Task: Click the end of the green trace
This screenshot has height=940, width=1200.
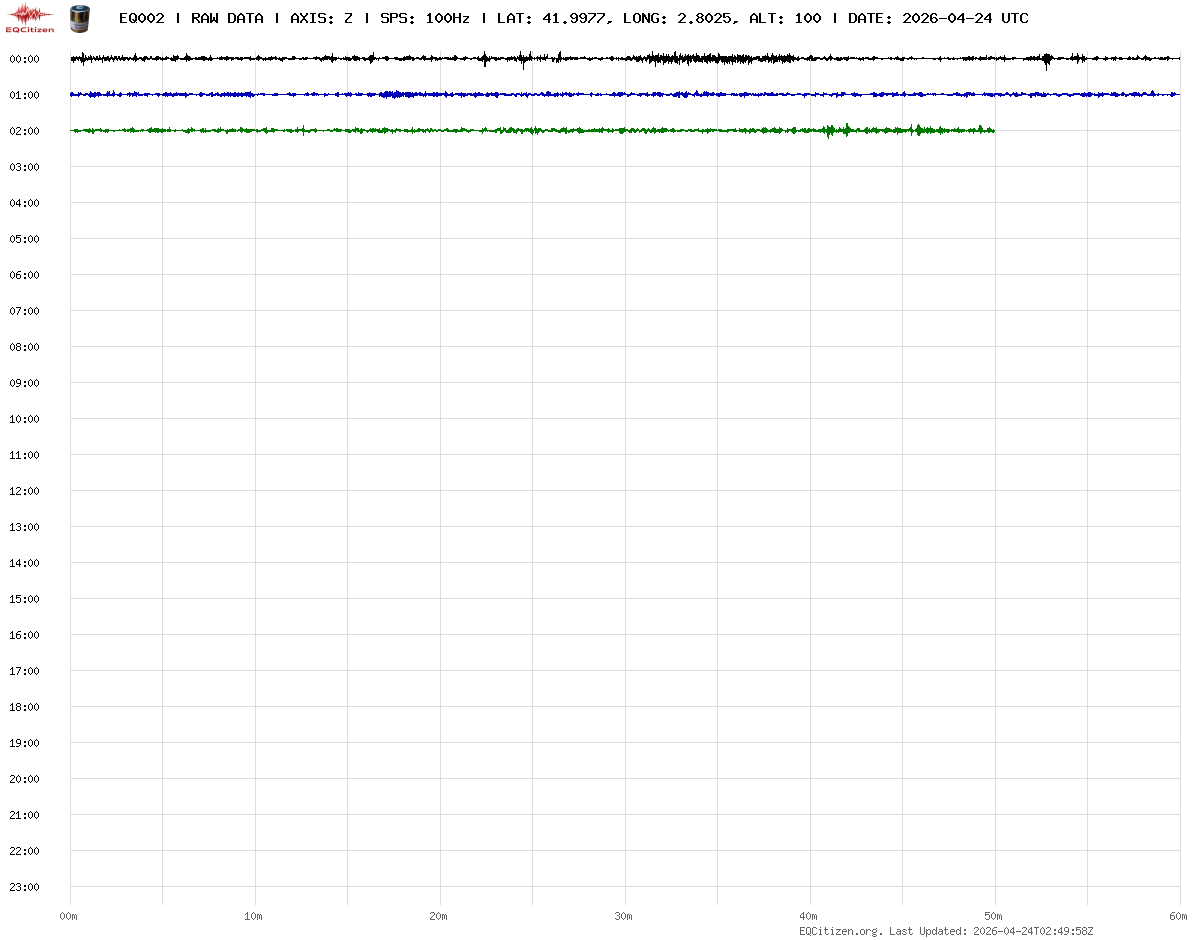Action: [x=993, y=130]
